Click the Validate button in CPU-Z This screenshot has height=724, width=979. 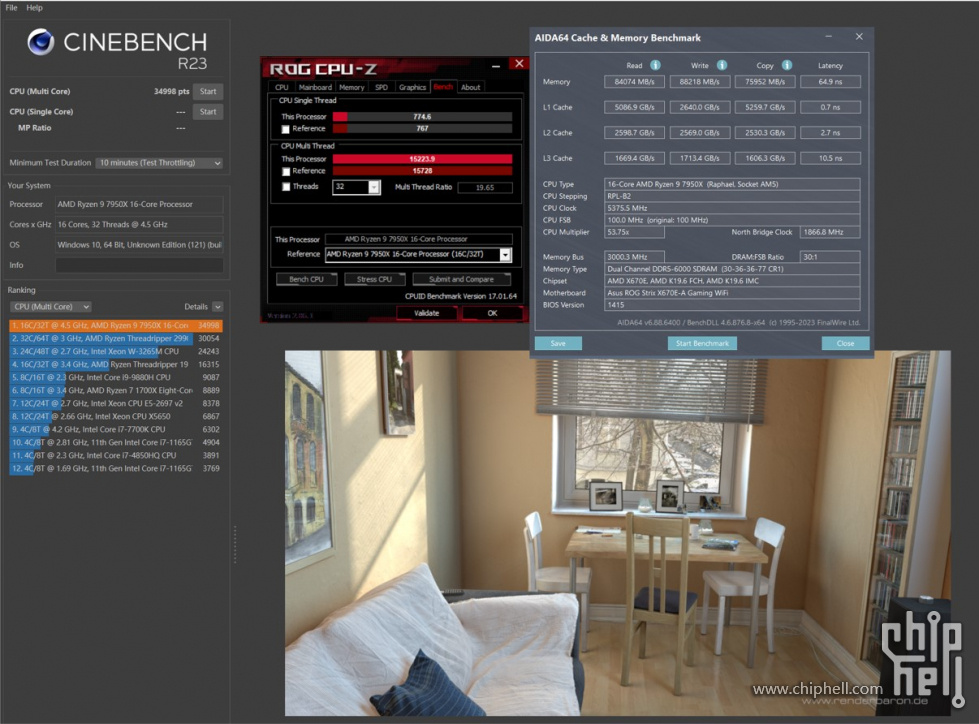click(427, 313)
